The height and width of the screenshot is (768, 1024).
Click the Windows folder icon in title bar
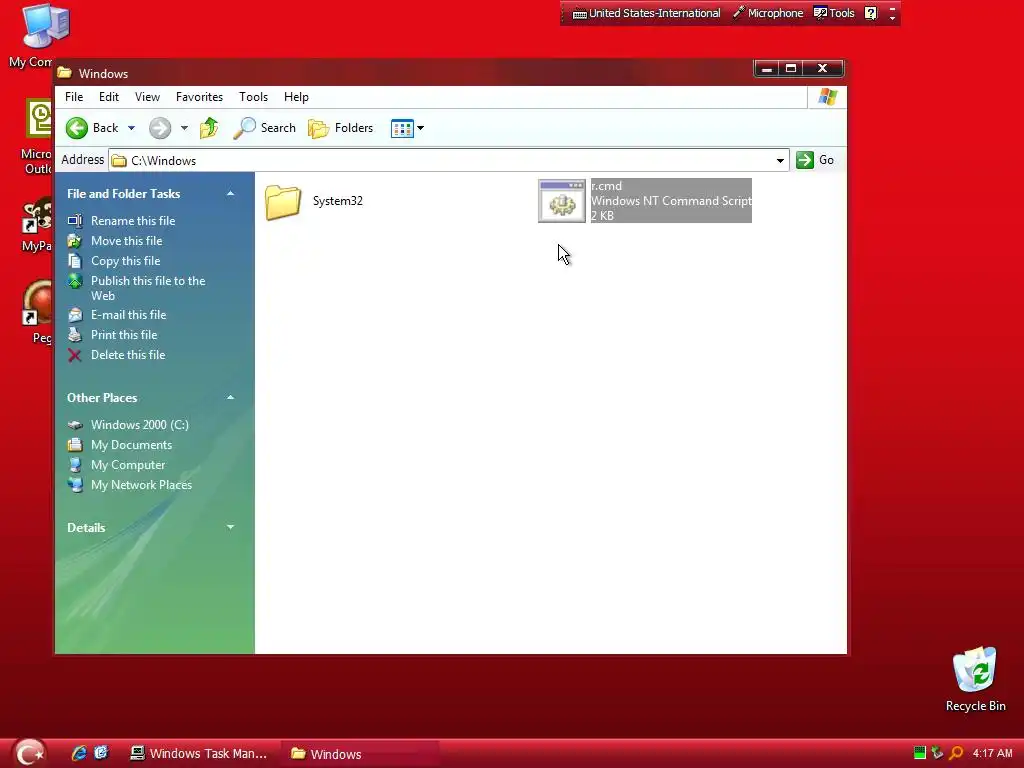pos(64,72)
